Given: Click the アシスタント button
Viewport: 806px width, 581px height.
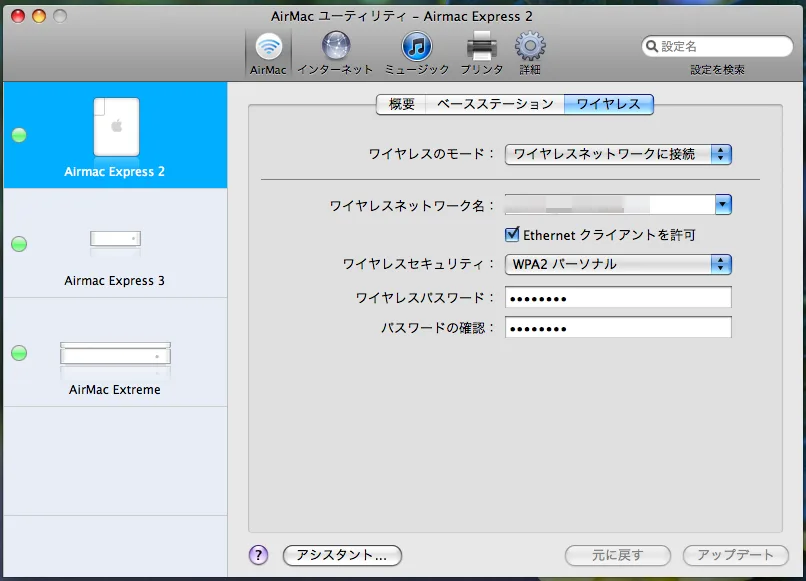Looking at the screenshot, I should click(342, 555).
